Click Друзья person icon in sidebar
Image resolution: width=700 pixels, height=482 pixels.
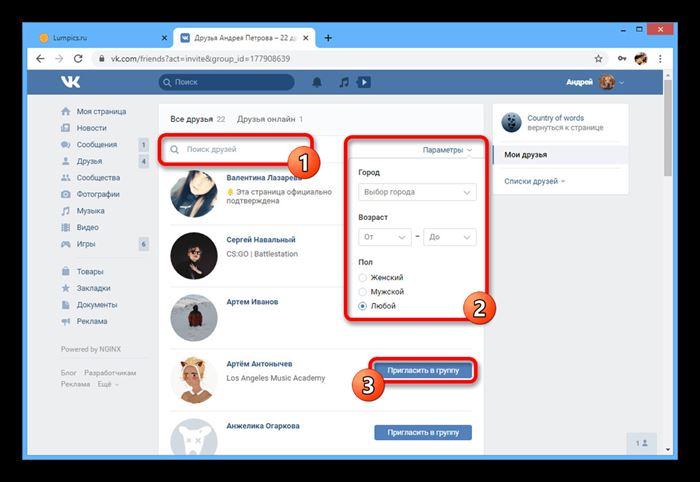66,161
